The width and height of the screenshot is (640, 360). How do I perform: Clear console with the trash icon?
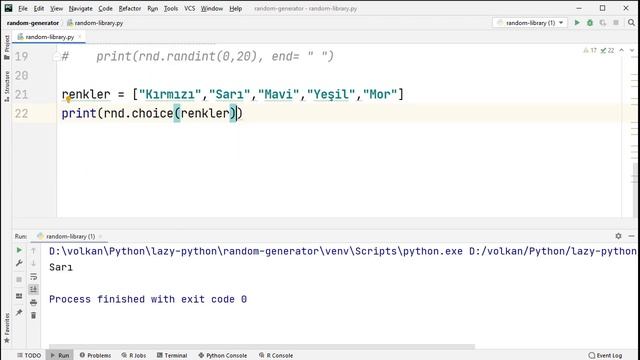pyautogui.click(x=33, y=316)
